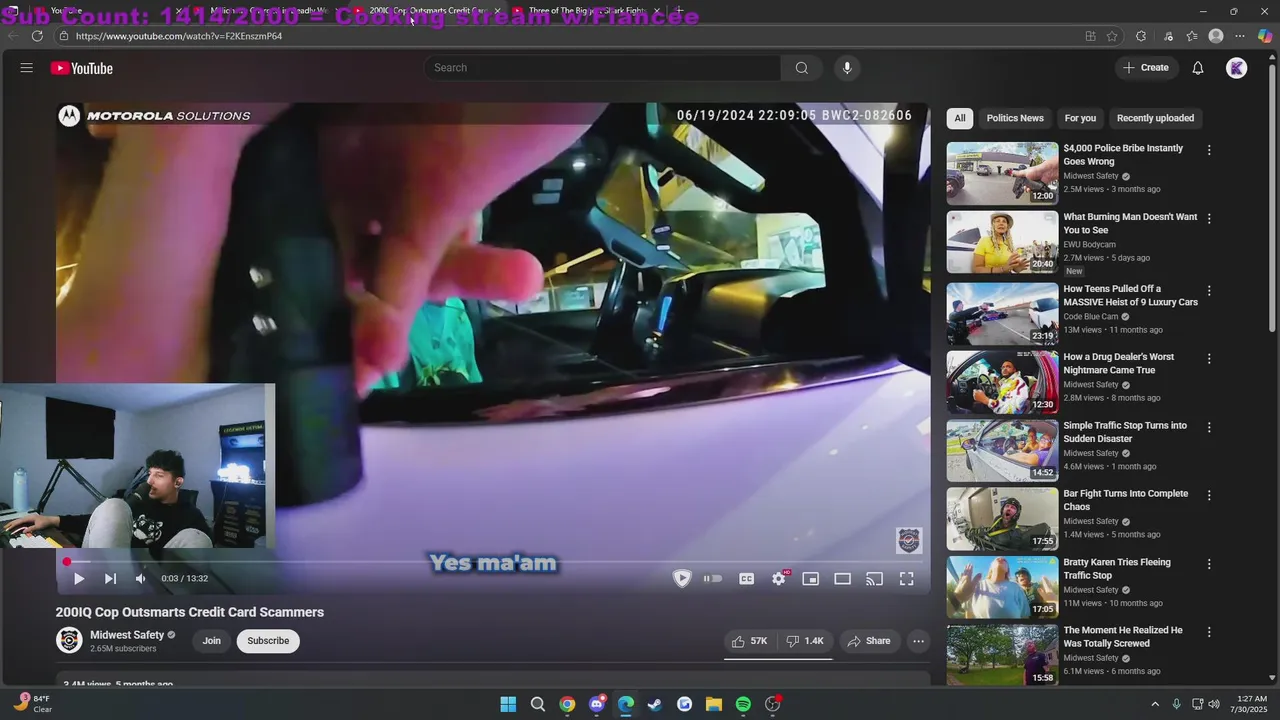The width and height of the screenshot is (1280, 720).
Task: Select the Politics News filter chip
Action: click(x=1015, y=118)
